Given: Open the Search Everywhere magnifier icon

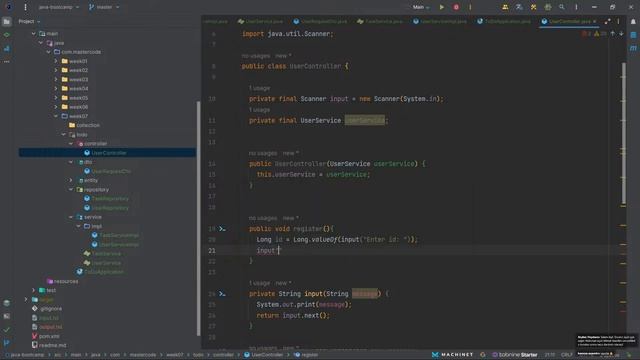Looking at the screenshot, I should (x=562, y=7).
